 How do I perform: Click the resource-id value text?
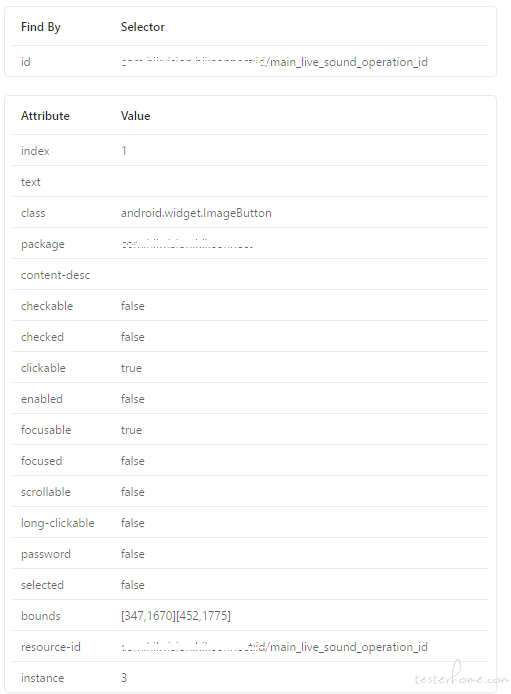pos(274,647)
